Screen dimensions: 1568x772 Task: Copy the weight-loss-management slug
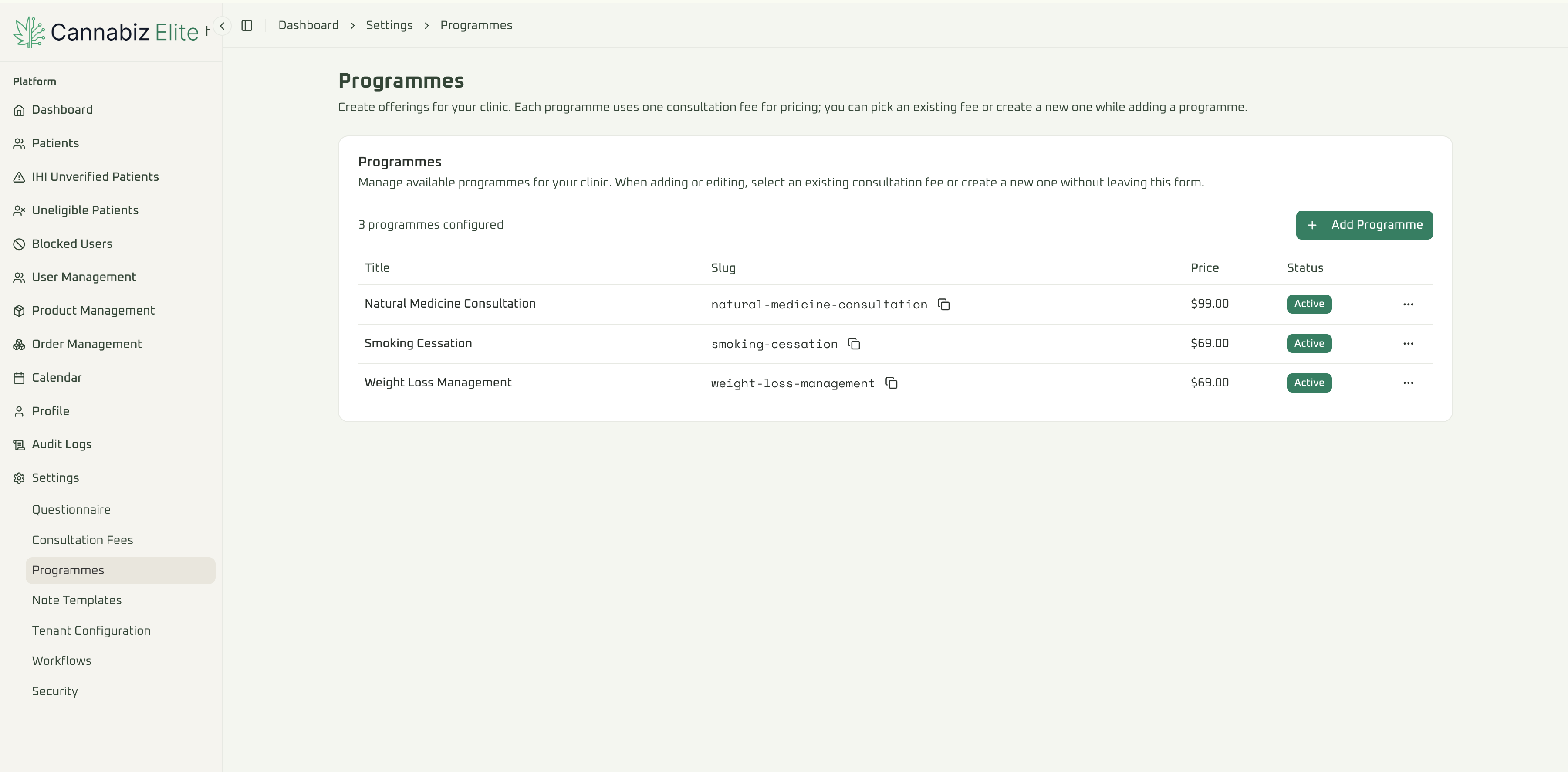(x=892, y=383)
